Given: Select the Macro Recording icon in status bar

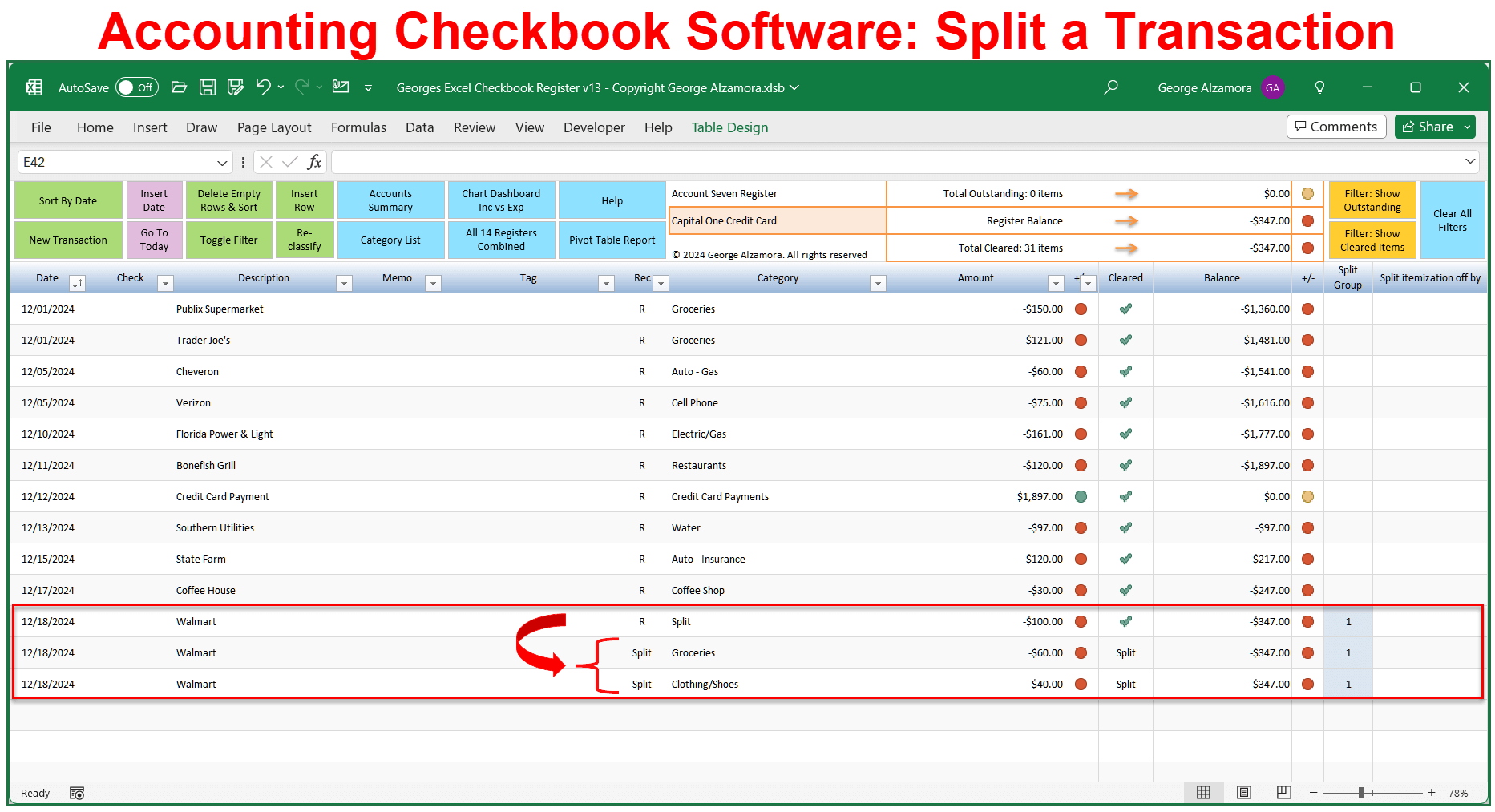Looking at the screenshot, I should coord(77,793).
